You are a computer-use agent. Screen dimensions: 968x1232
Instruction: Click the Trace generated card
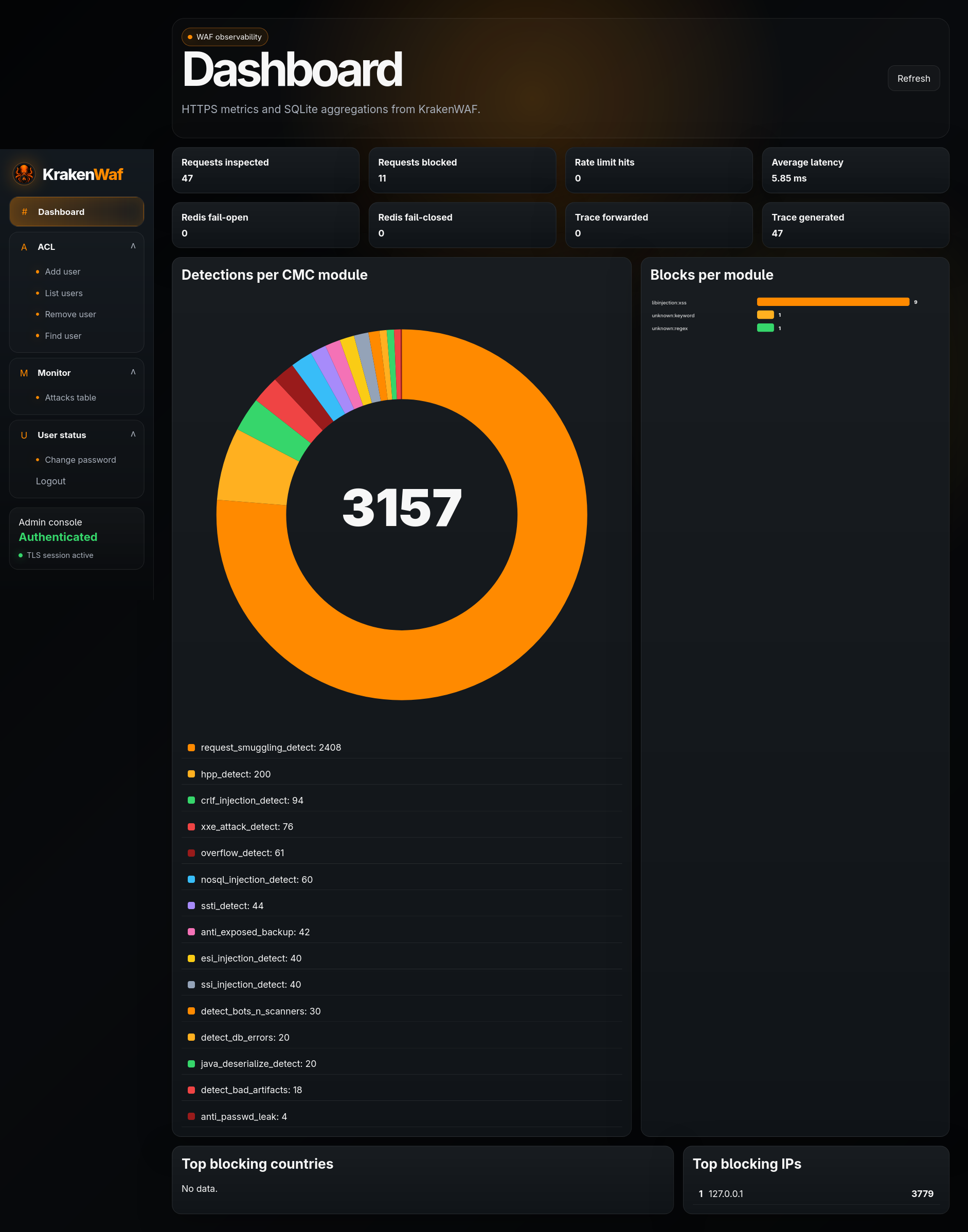856,225
